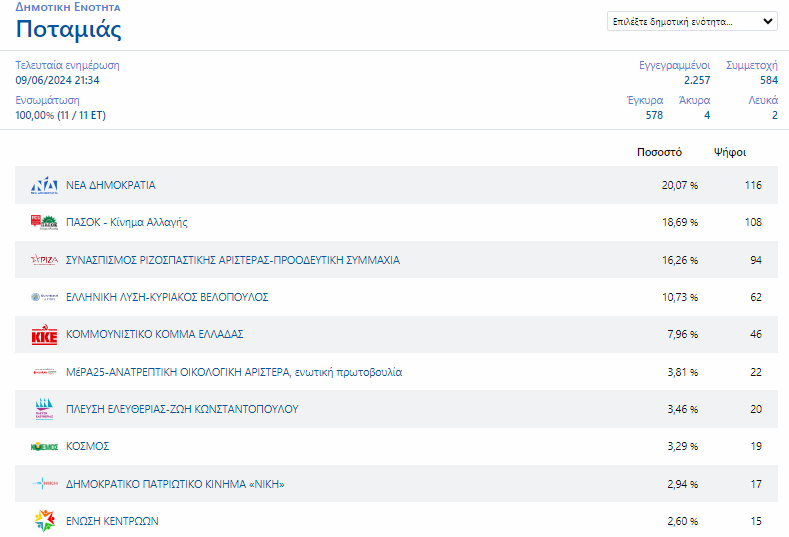Click the 3,81 % percentage cell
This screenshot has height=537, width=789.
[x=683, y=372]
